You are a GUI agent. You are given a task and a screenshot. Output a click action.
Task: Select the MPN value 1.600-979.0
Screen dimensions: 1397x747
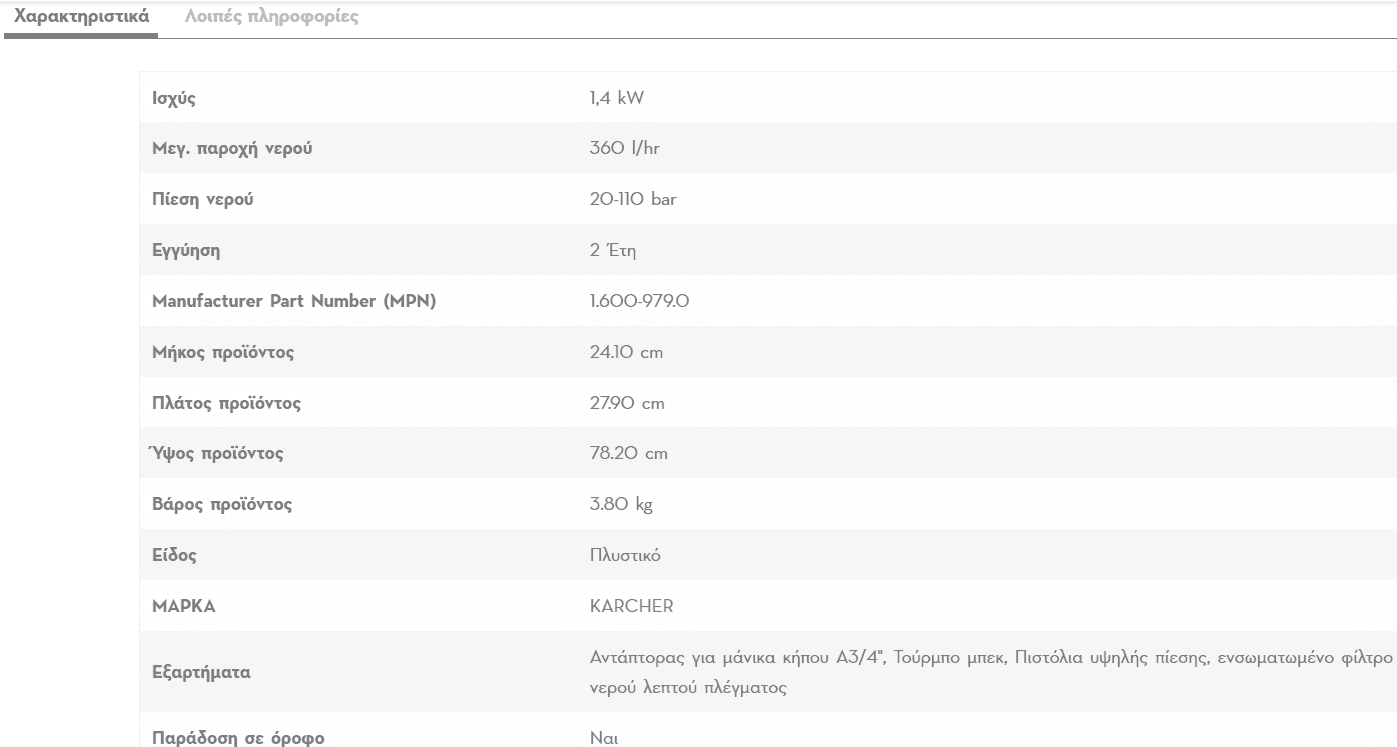point(639,301)
